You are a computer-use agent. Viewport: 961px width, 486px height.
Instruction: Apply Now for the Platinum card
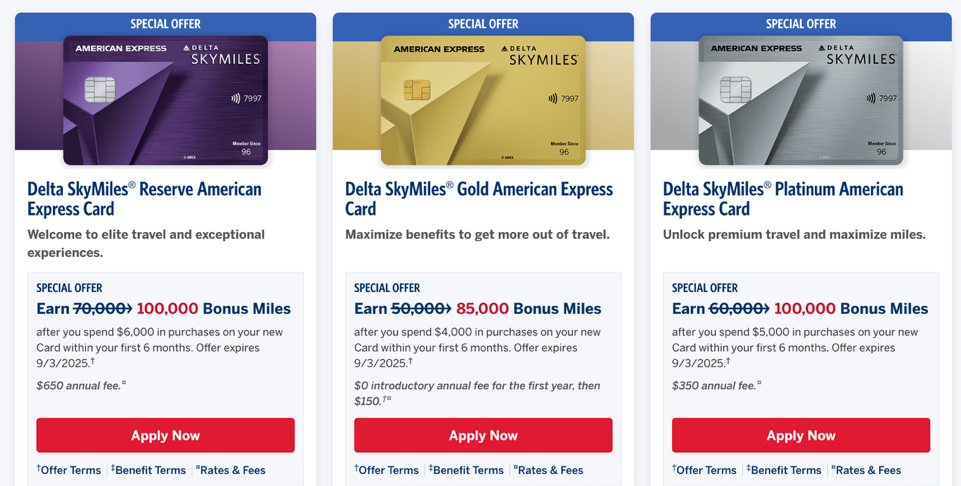(x=800, y=435)
